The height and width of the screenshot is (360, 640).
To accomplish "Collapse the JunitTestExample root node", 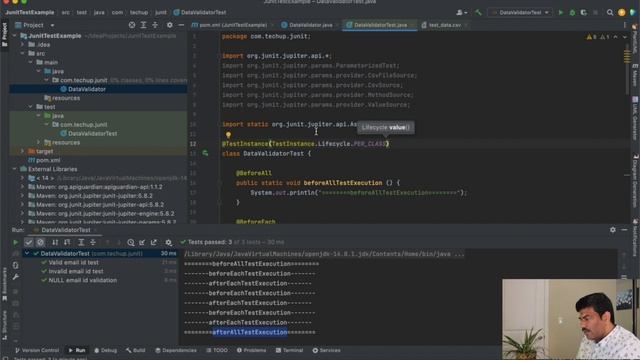I will coord(15,36).
